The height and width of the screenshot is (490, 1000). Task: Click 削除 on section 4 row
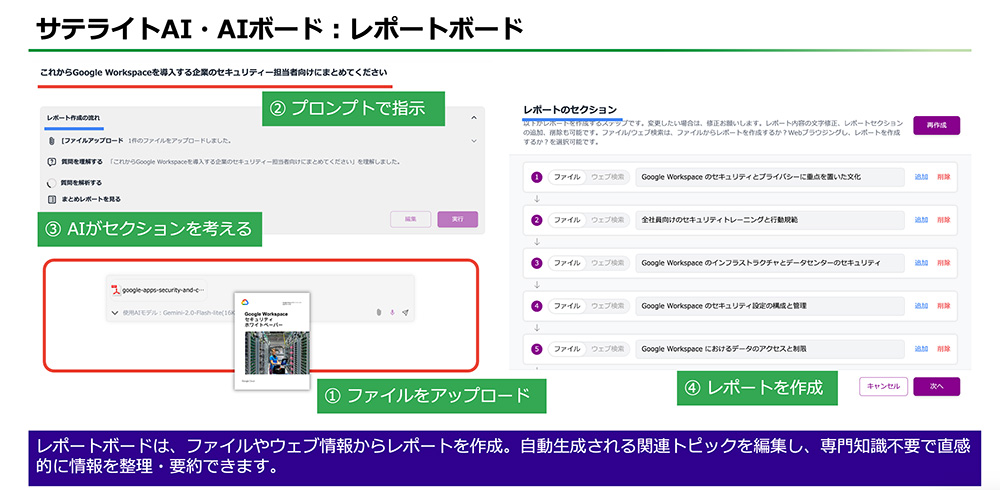click(x=943, y=306)
